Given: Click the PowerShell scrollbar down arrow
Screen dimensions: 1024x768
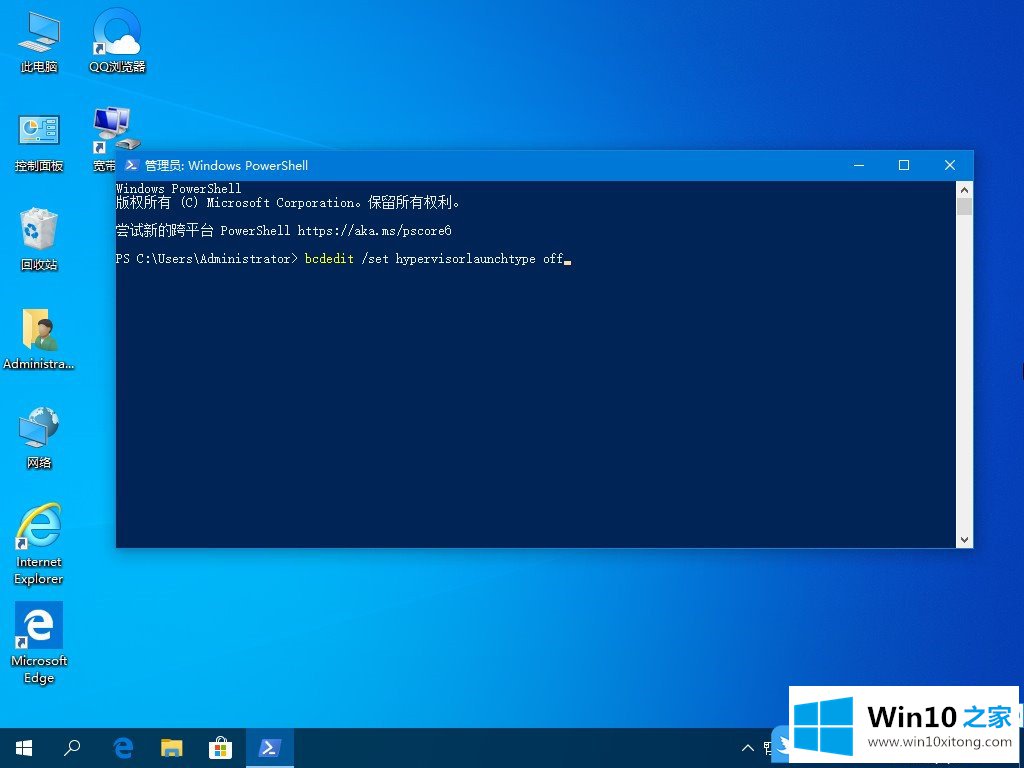Looking at the screenshot, I should point(964,539).
